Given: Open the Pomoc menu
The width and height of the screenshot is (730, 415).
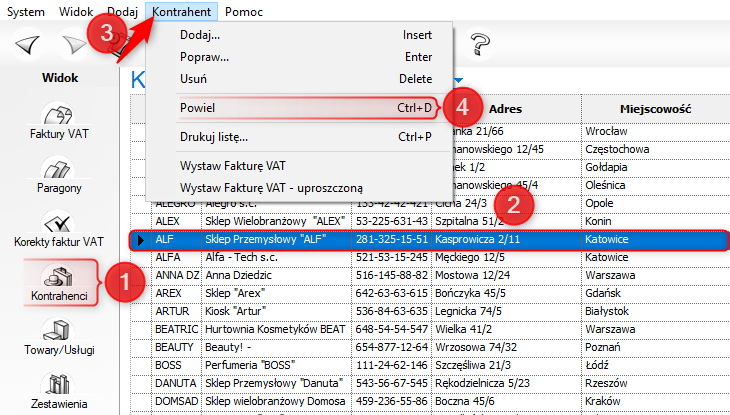Looking at the screenshot, I should (x=244, y=12).
